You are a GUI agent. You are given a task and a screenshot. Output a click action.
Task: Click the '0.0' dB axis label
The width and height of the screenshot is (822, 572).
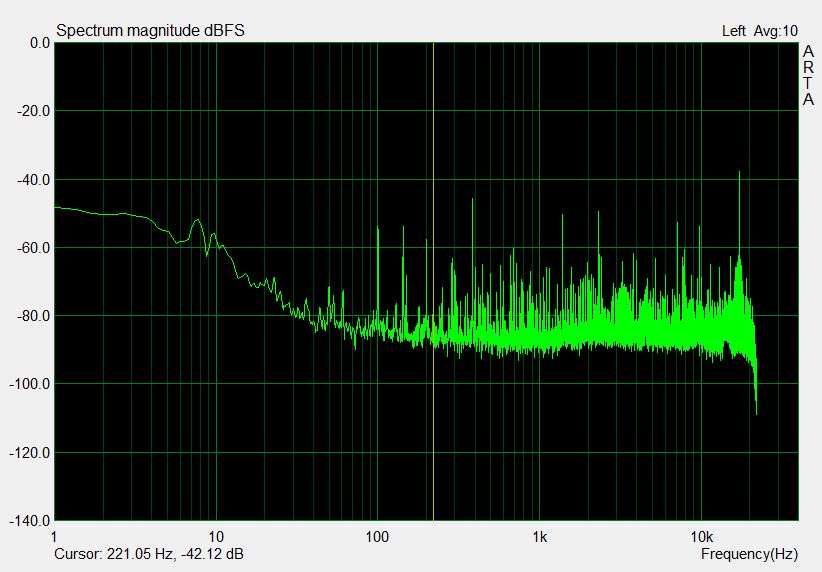point(40,43)
